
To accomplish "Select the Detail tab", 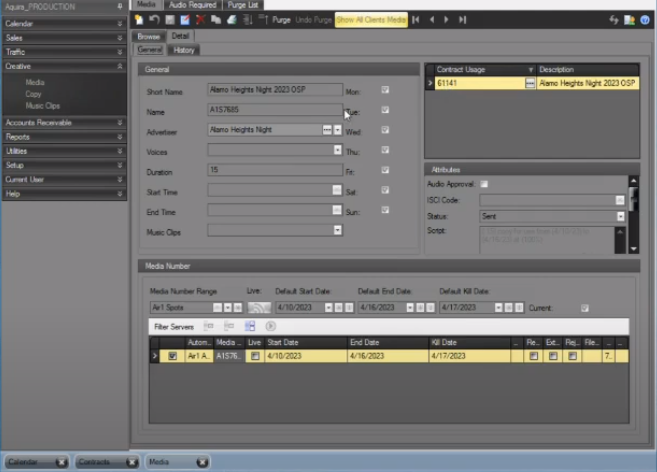I will tap(180, 36).
